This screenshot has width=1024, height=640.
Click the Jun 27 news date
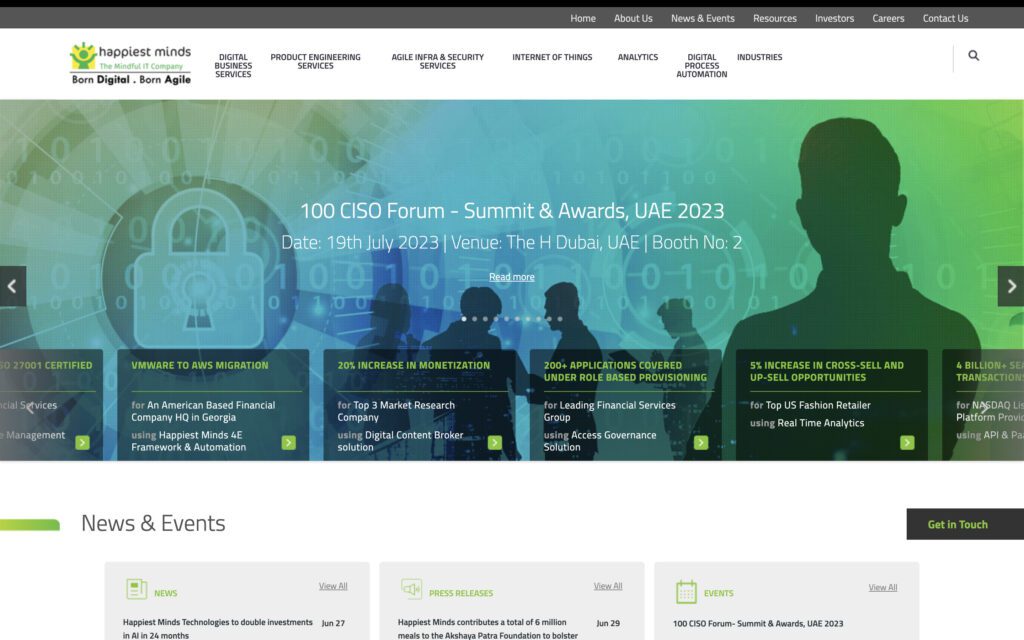tap(333, 623)
